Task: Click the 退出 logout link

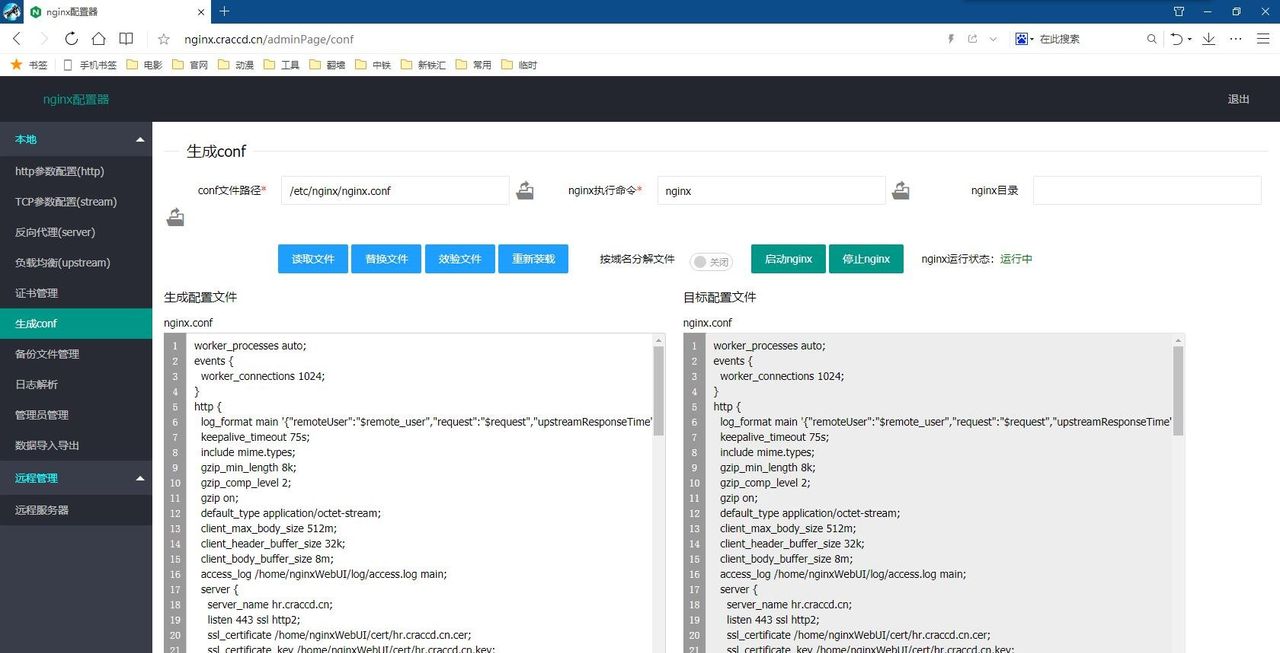Action: coord(1238,99)
